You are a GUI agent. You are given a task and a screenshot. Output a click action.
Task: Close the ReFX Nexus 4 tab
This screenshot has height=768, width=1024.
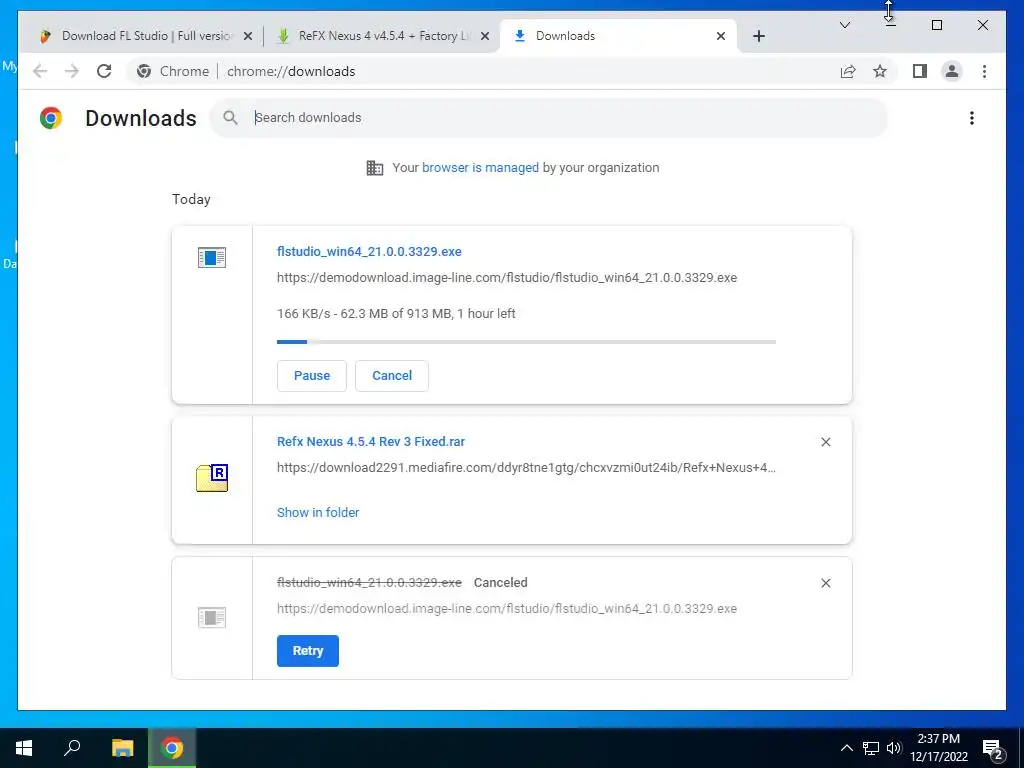point(485,37)
